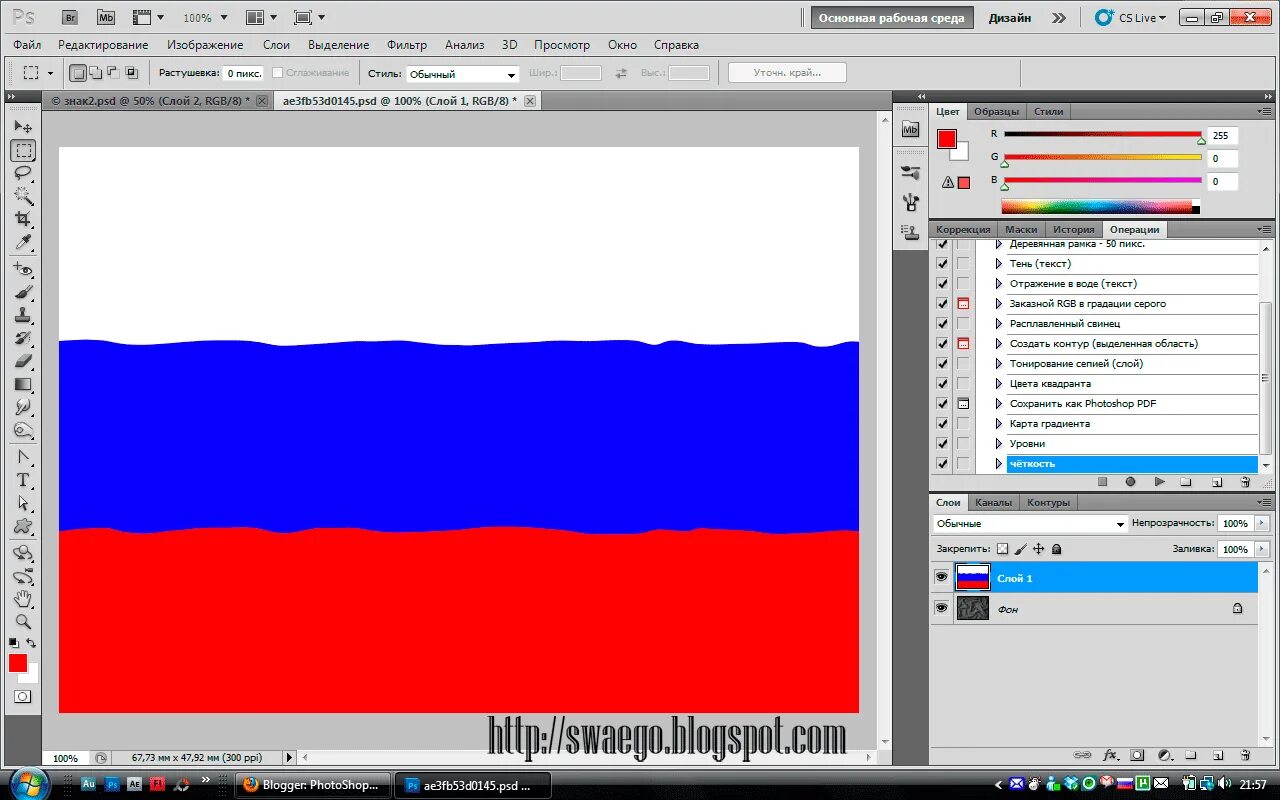Swap foreground and background colors
This screenshot has height=800, width=1280.
click(31, 643)
